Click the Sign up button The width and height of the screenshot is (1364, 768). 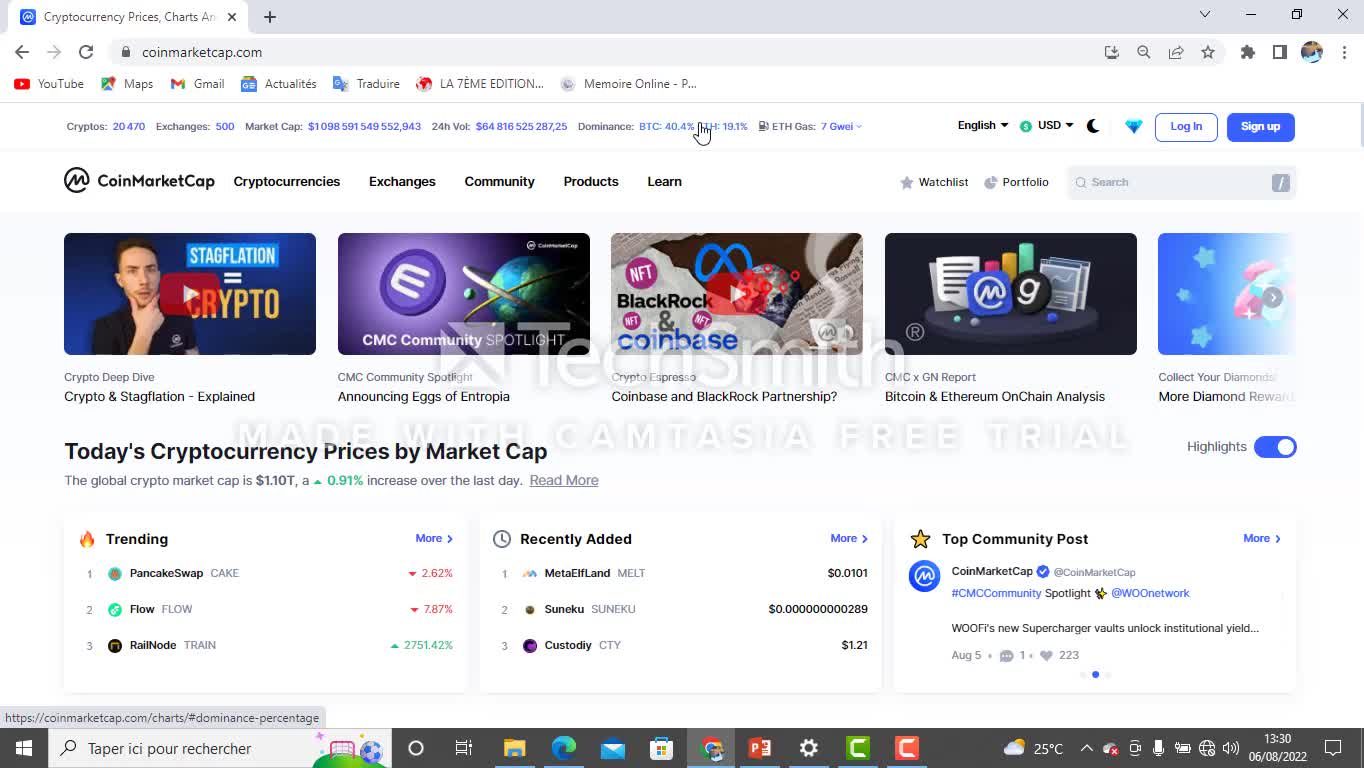tap(1260, 127)
